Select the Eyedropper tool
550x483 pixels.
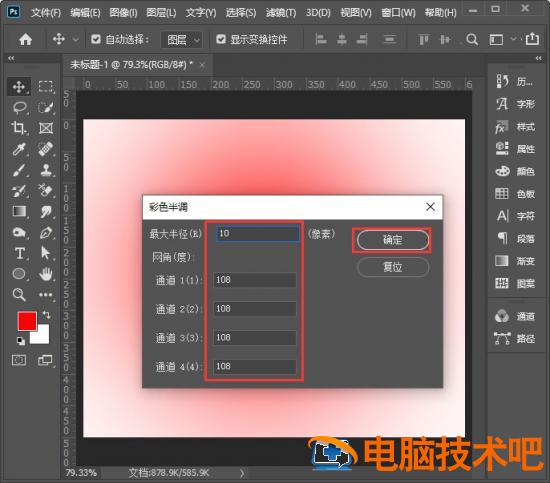19,149
